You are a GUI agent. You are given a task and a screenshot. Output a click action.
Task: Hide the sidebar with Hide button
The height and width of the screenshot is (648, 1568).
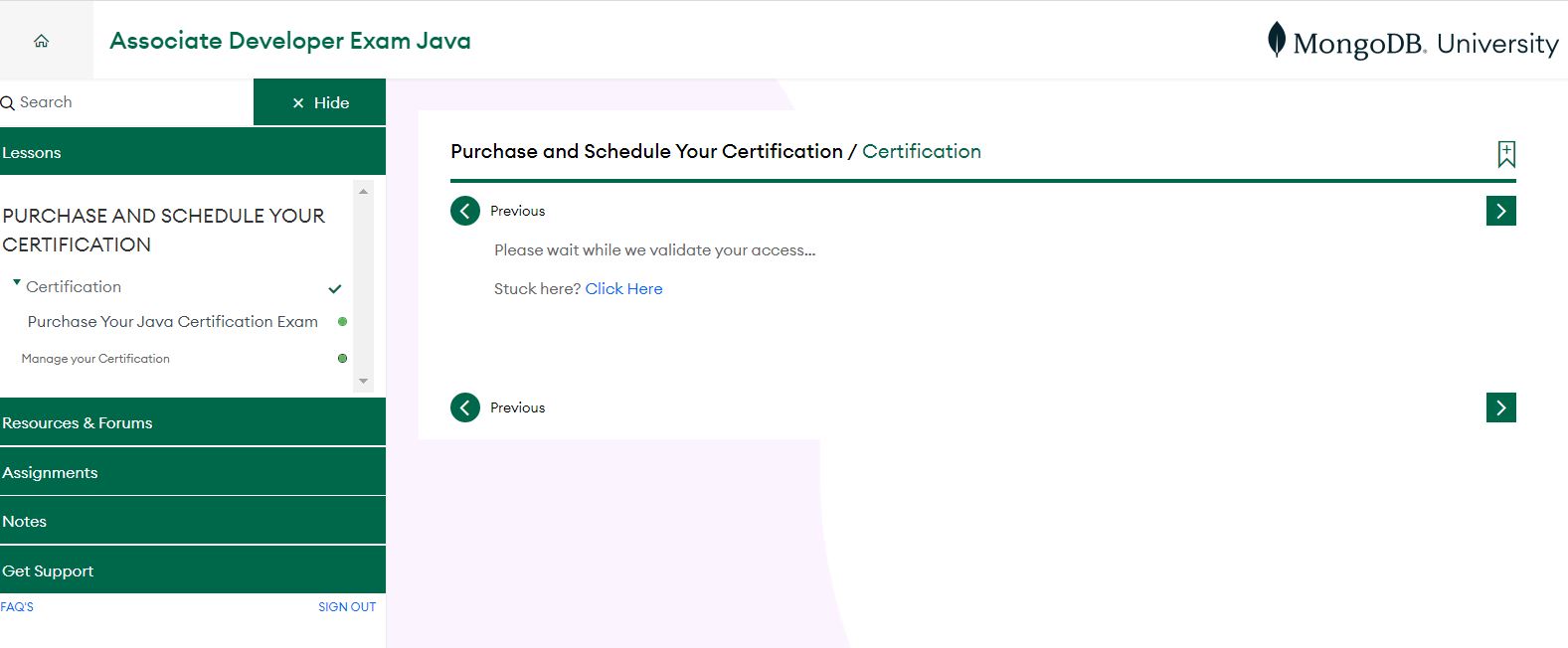(320, 102)
